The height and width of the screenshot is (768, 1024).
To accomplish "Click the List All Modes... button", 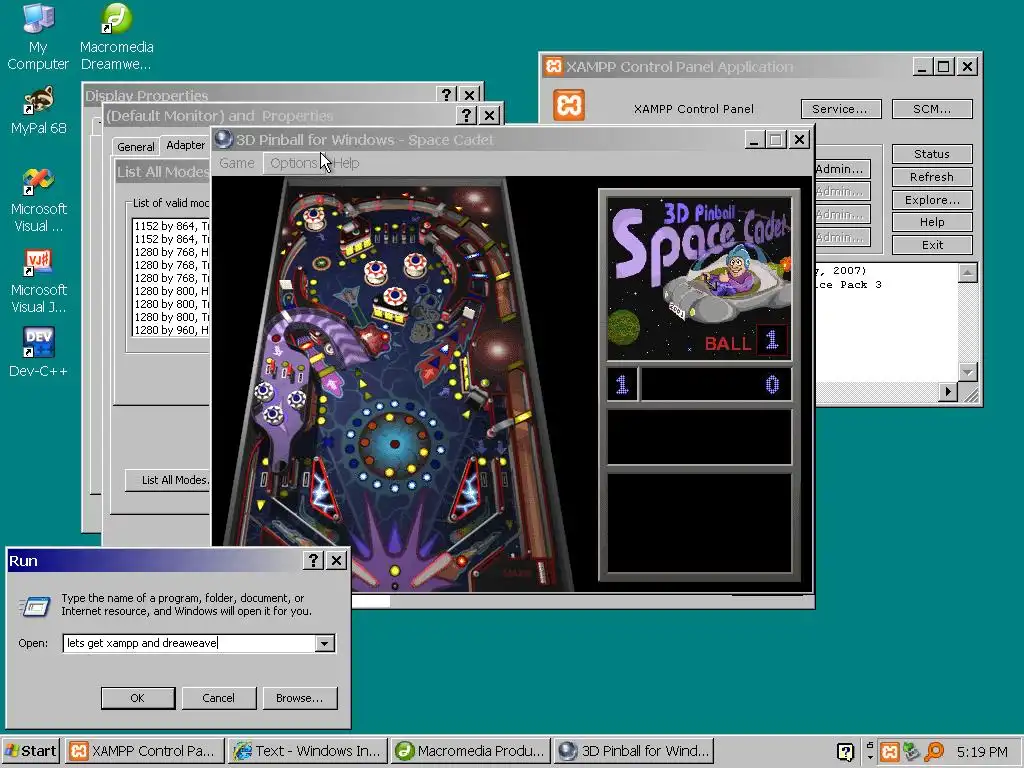I will 168,480.
